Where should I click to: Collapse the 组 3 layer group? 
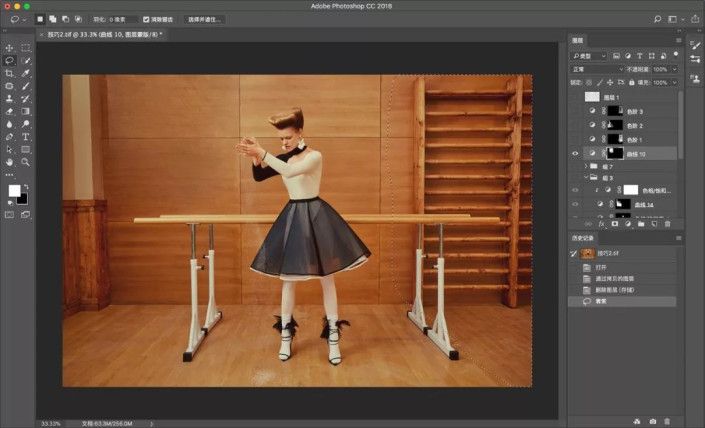586,178
